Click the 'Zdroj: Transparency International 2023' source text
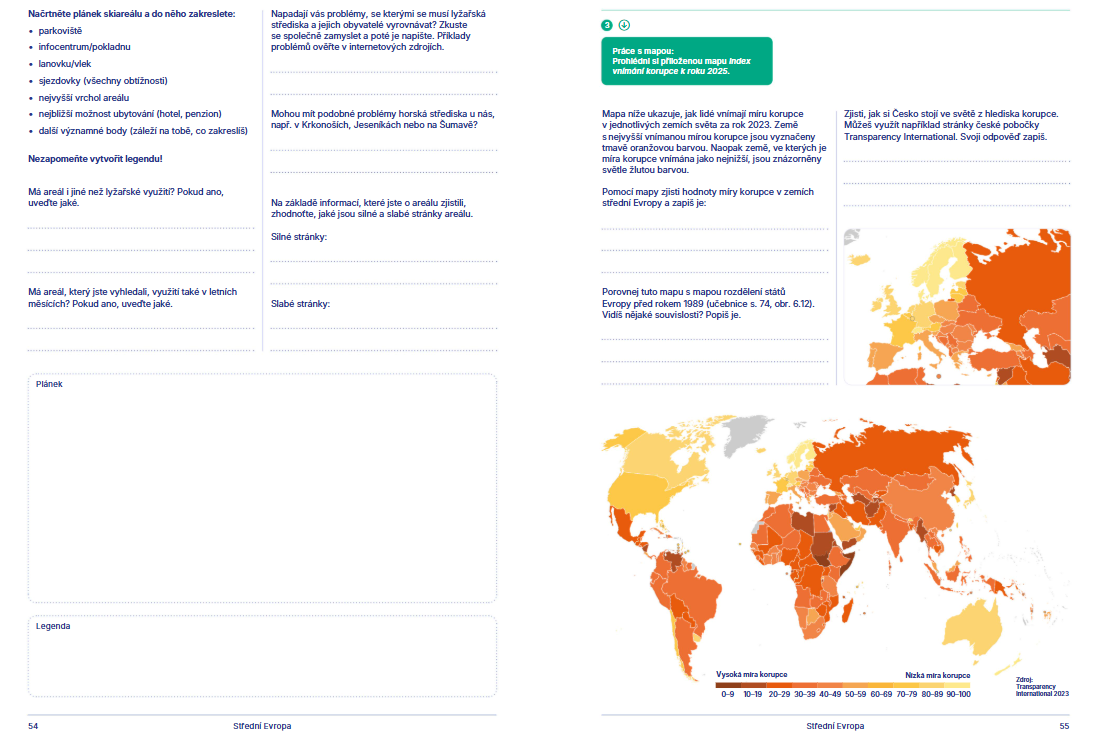Screen dimensions: 1096x754 [x=1041, y=686]
